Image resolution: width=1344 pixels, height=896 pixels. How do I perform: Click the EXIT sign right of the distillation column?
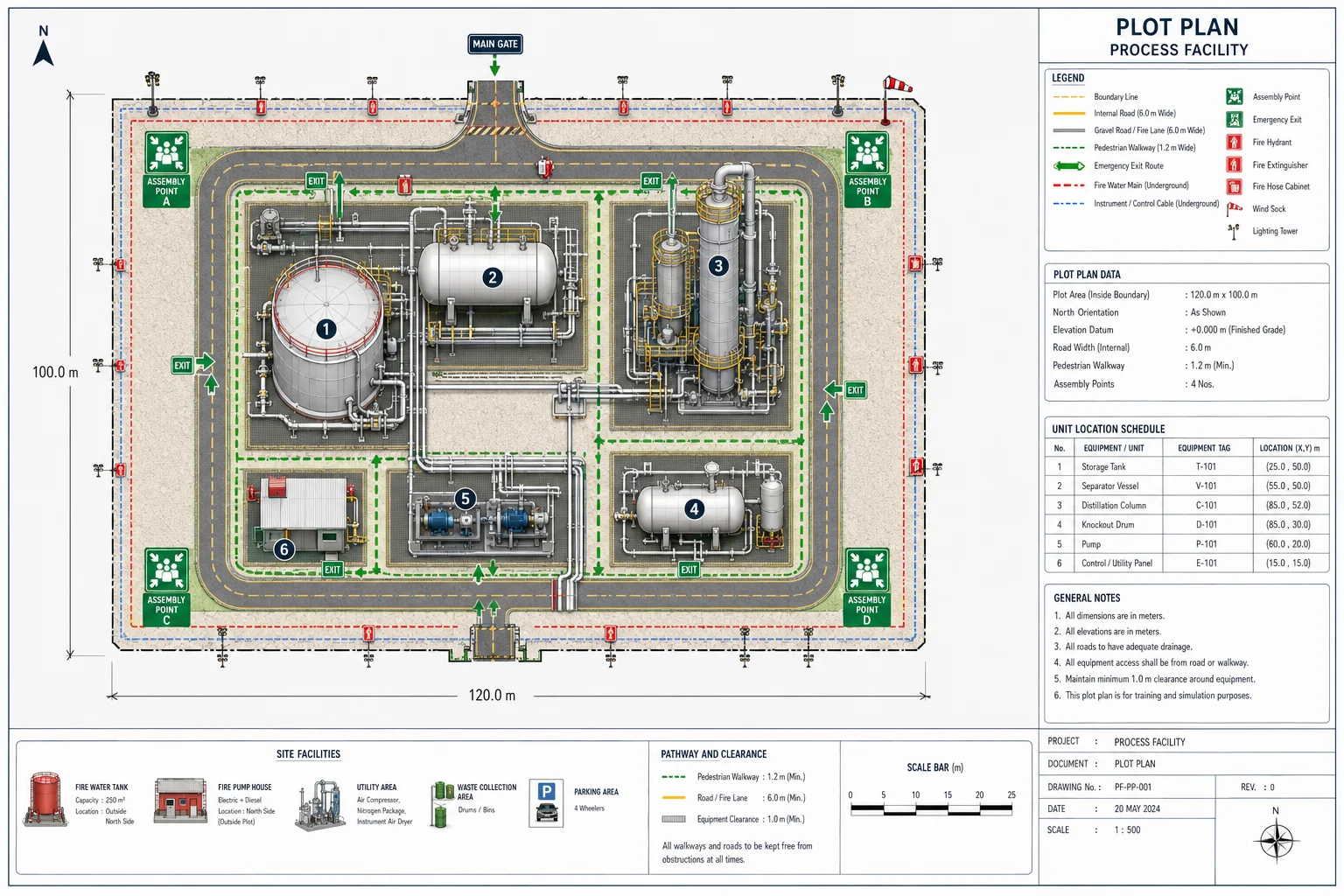(856, 390)
